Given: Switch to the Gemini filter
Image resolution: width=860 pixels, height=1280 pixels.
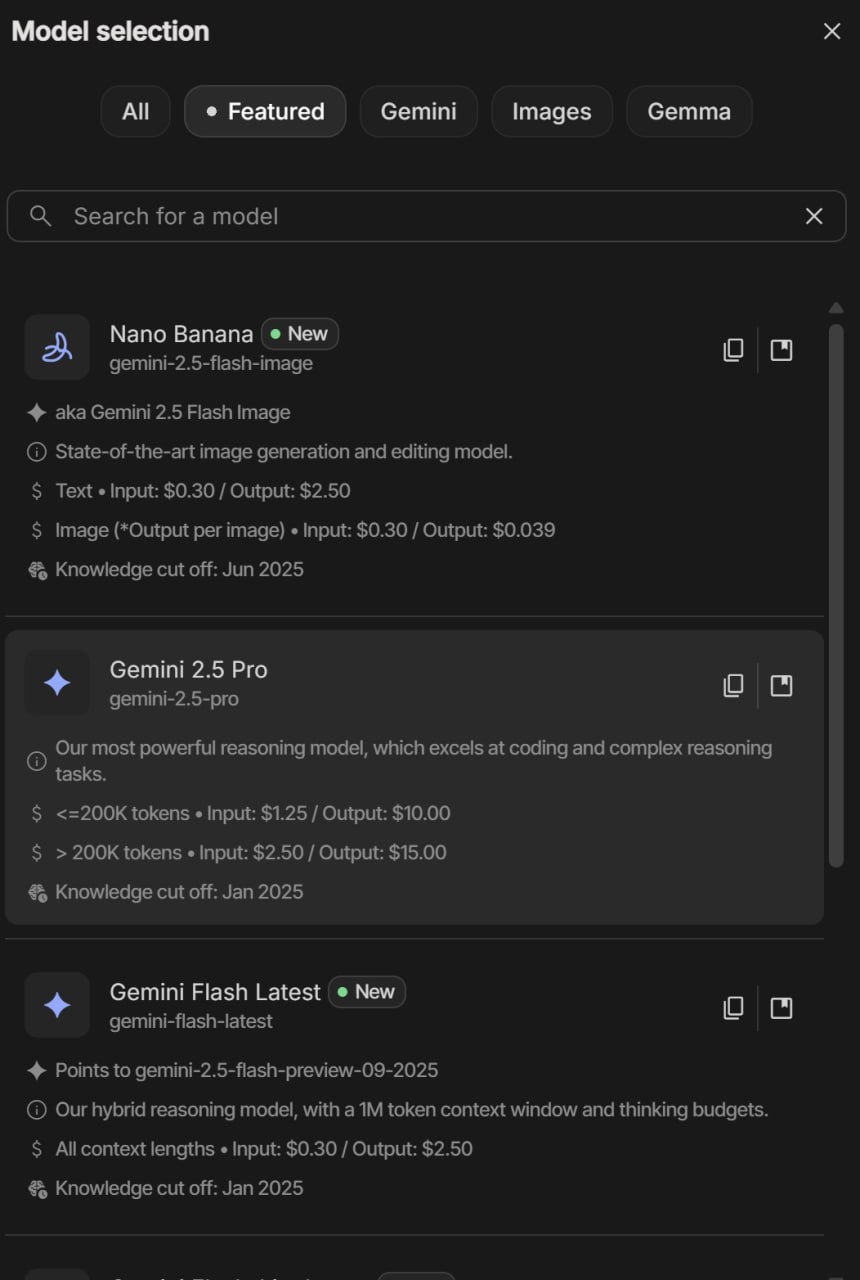Looking at the screenshot, I should (x=418, y=111).
